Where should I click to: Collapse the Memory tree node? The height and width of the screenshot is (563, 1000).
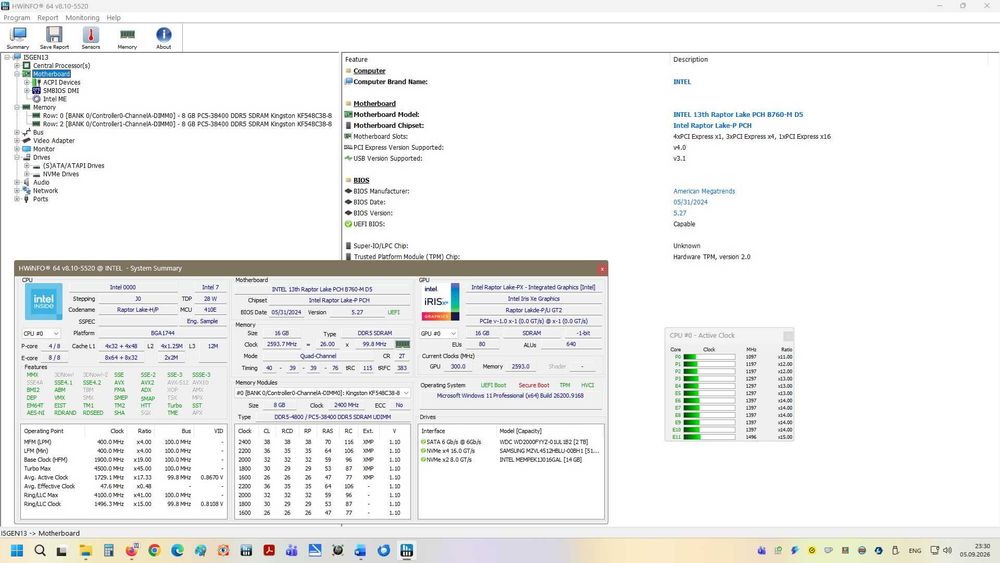tap(17, 107)
